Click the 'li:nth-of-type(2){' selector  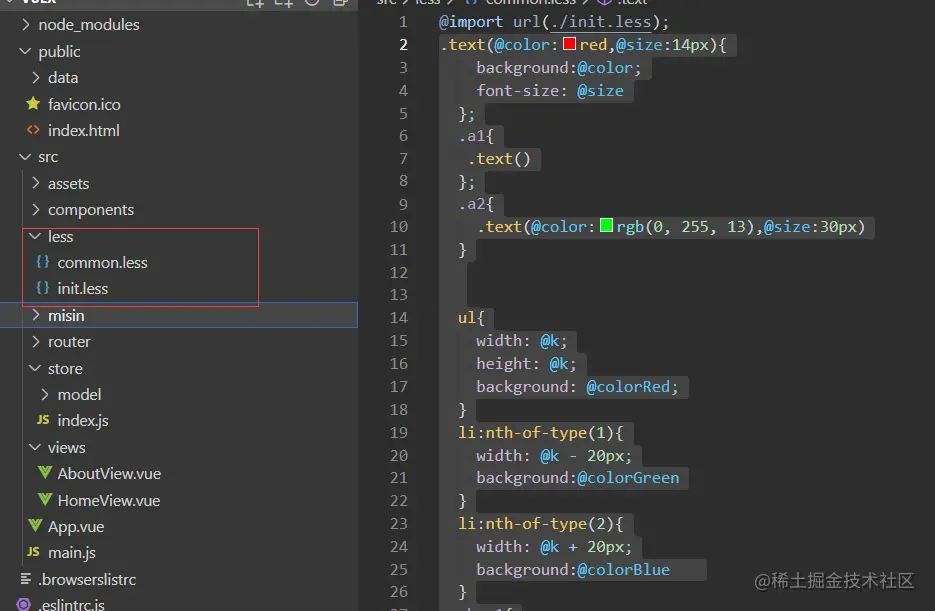tap(541, 524)
